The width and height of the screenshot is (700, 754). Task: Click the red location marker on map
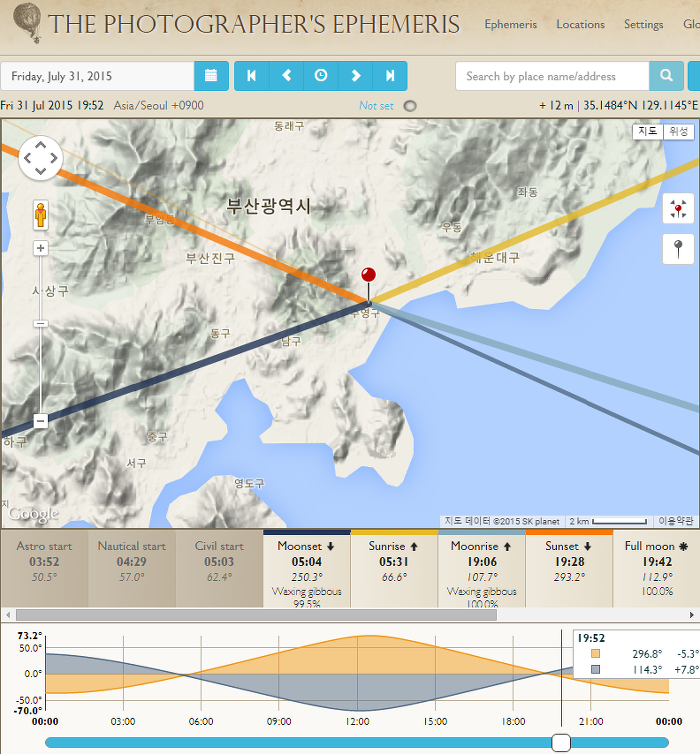click(369, 275)
